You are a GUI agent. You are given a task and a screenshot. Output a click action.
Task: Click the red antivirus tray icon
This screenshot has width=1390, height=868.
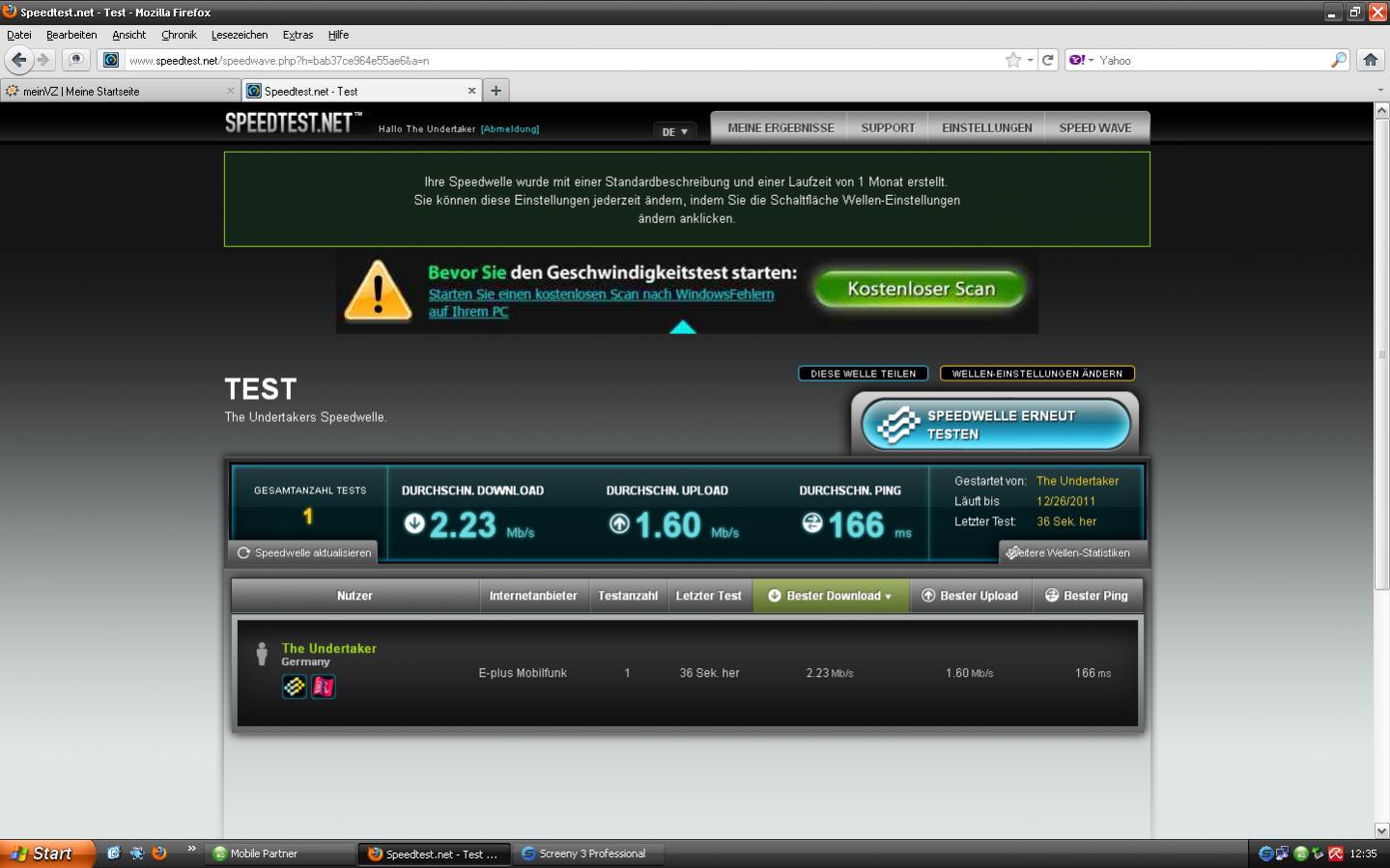1336,854
